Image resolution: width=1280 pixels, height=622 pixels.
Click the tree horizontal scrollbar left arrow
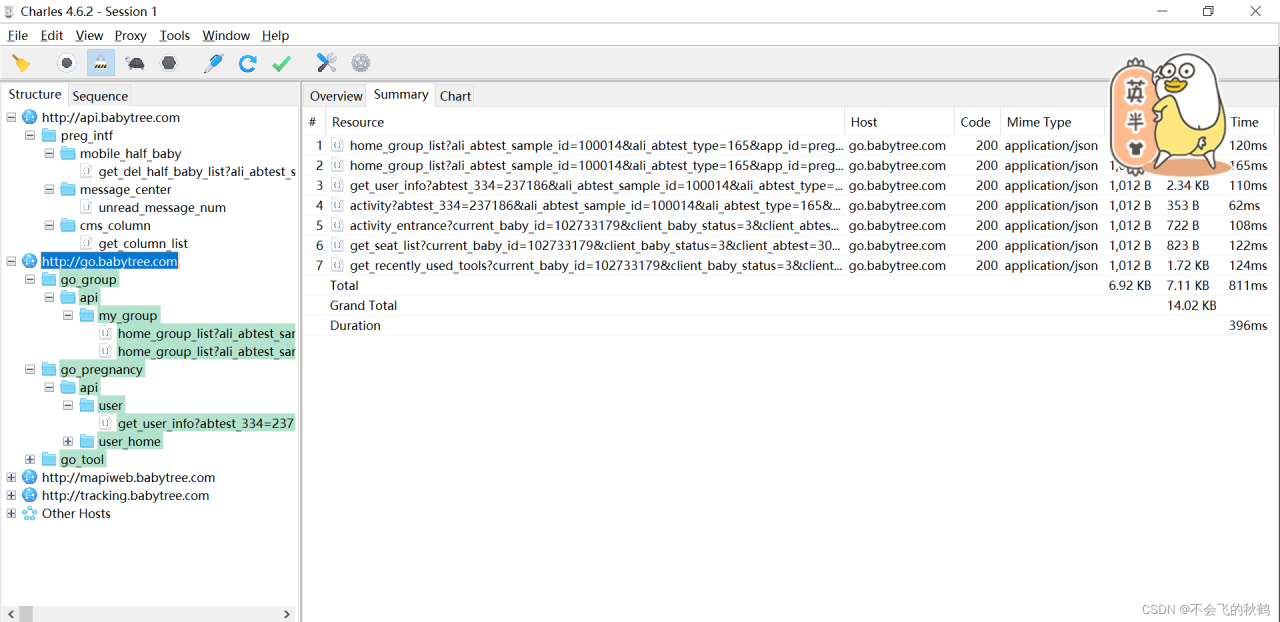click(12, 613)
